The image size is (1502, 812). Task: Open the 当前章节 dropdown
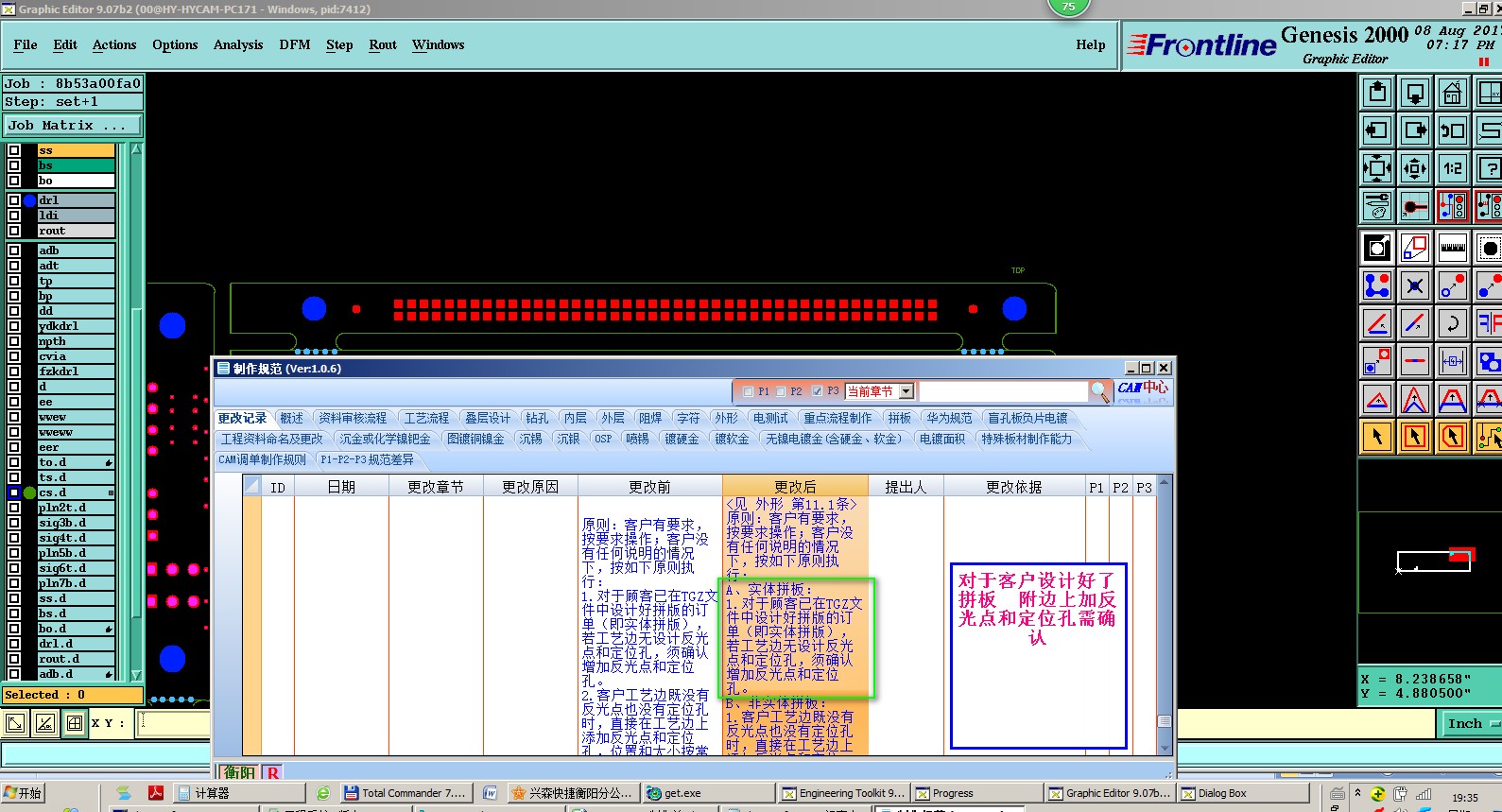click(x=906, y=391)
